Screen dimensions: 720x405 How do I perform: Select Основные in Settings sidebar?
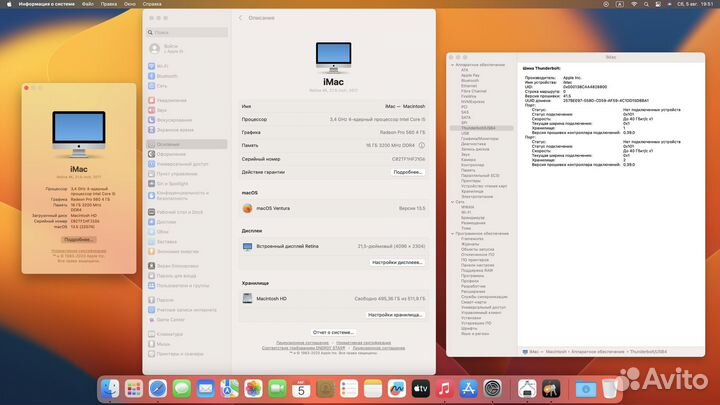[187, 144]
